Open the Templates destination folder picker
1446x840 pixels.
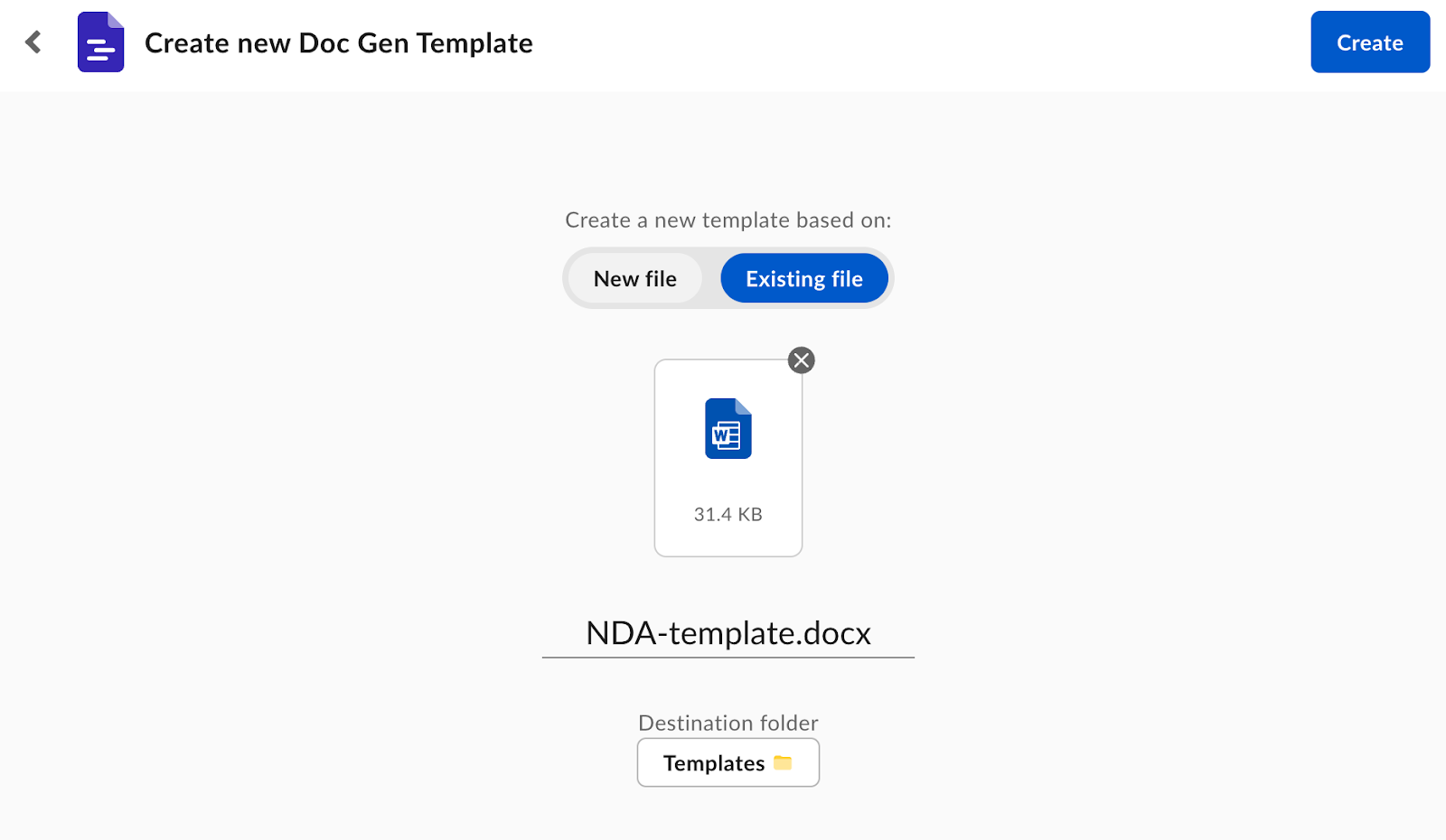click(x=728, y=763)
